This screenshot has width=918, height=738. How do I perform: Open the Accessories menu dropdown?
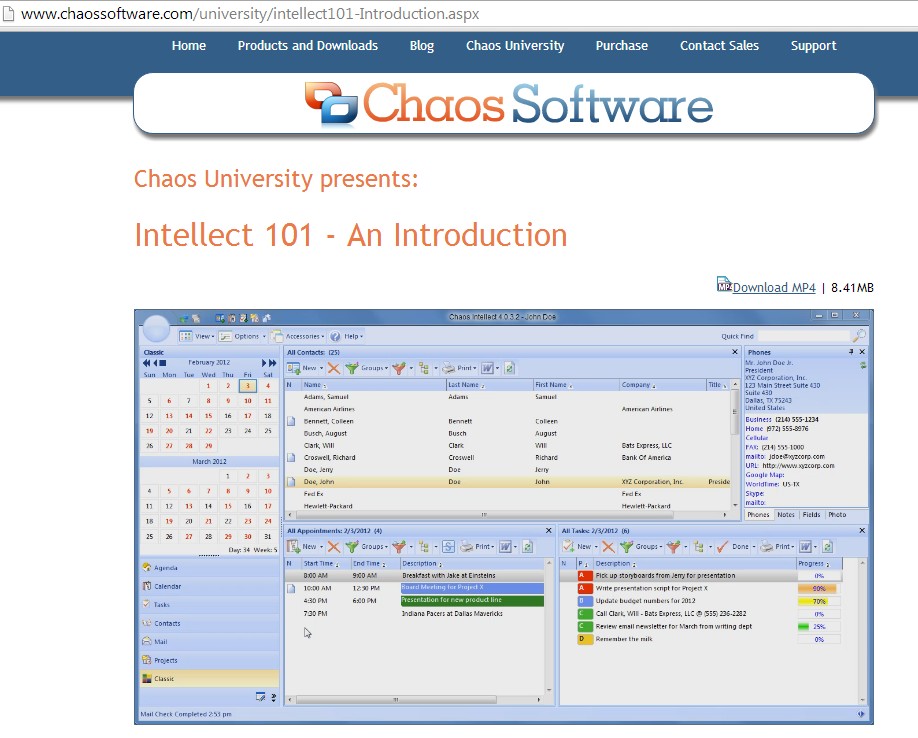[x=299, y=337]
